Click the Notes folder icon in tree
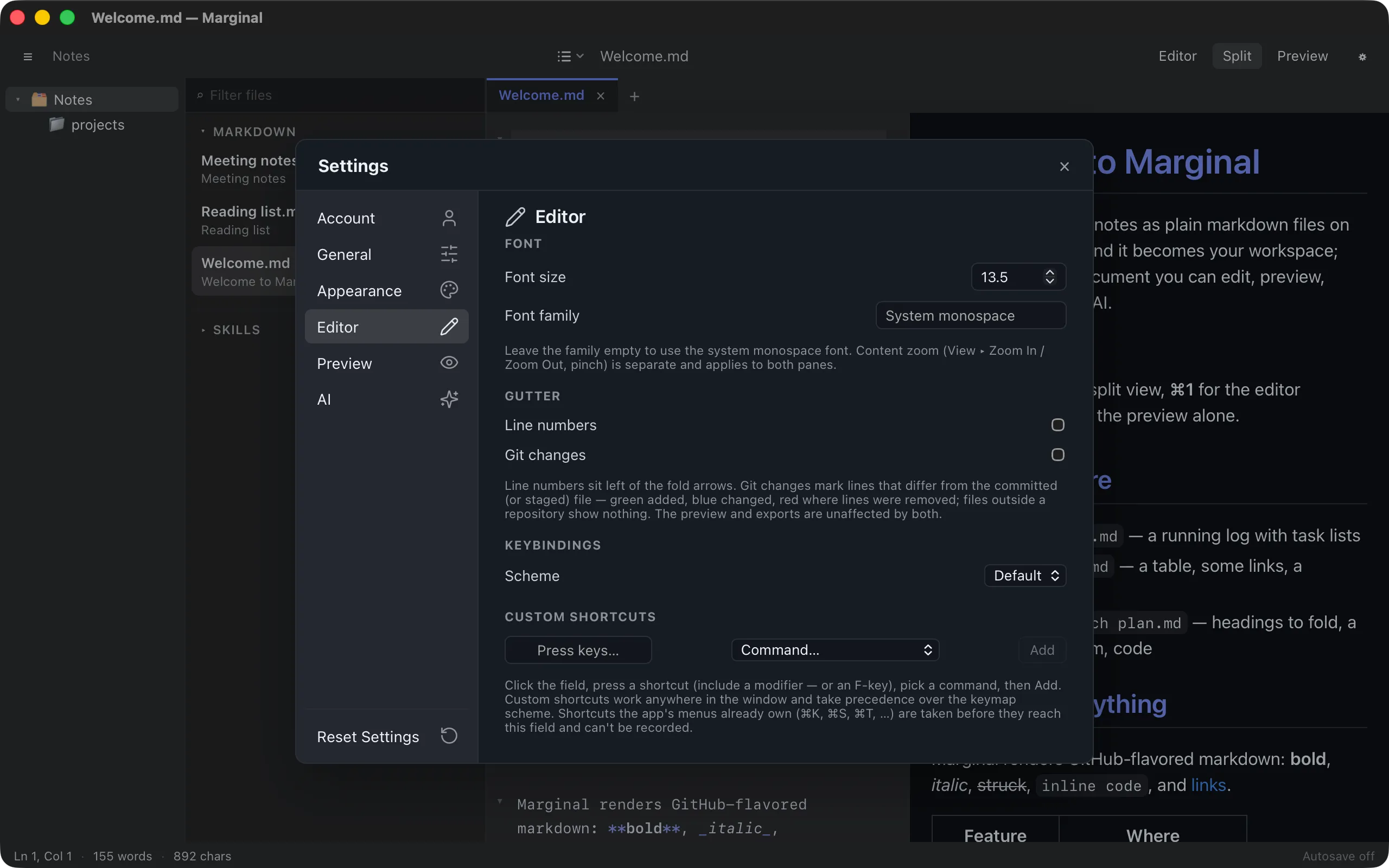This screenshot has width=1389, height=868. [x=39, y=99]
